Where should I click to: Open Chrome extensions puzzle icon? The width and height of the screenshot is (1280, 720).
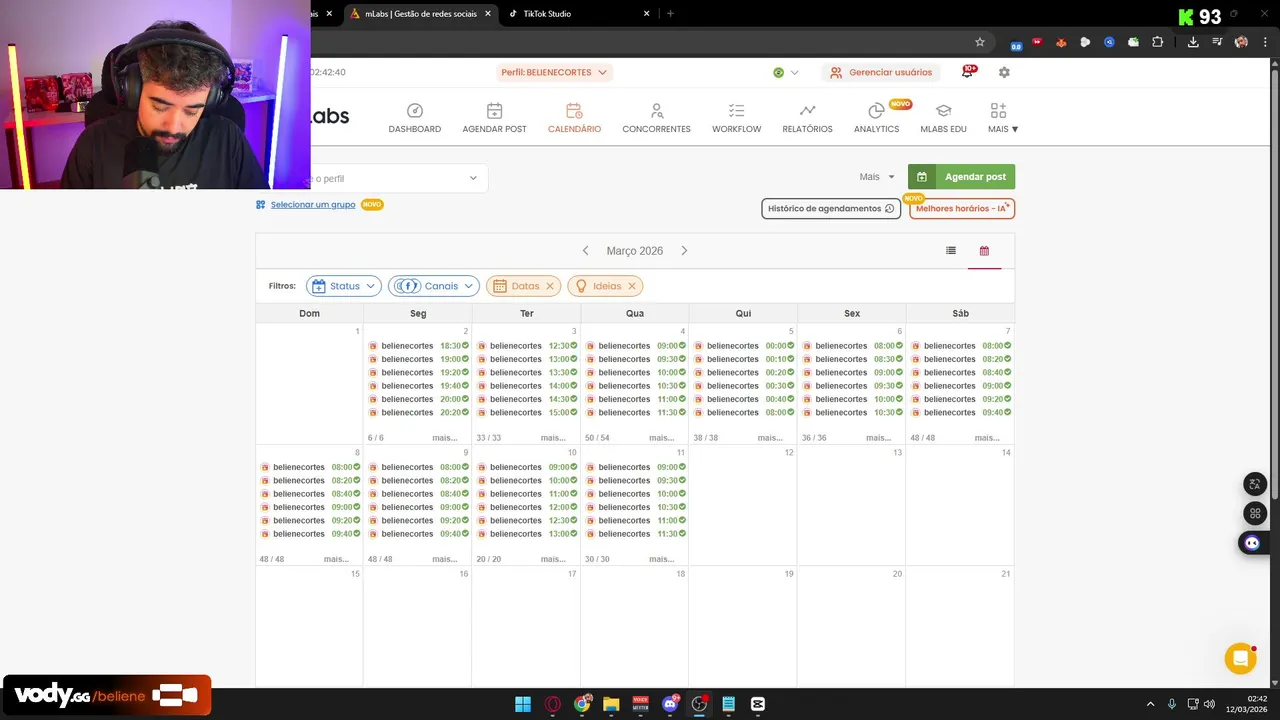[x=1157, y=42]
